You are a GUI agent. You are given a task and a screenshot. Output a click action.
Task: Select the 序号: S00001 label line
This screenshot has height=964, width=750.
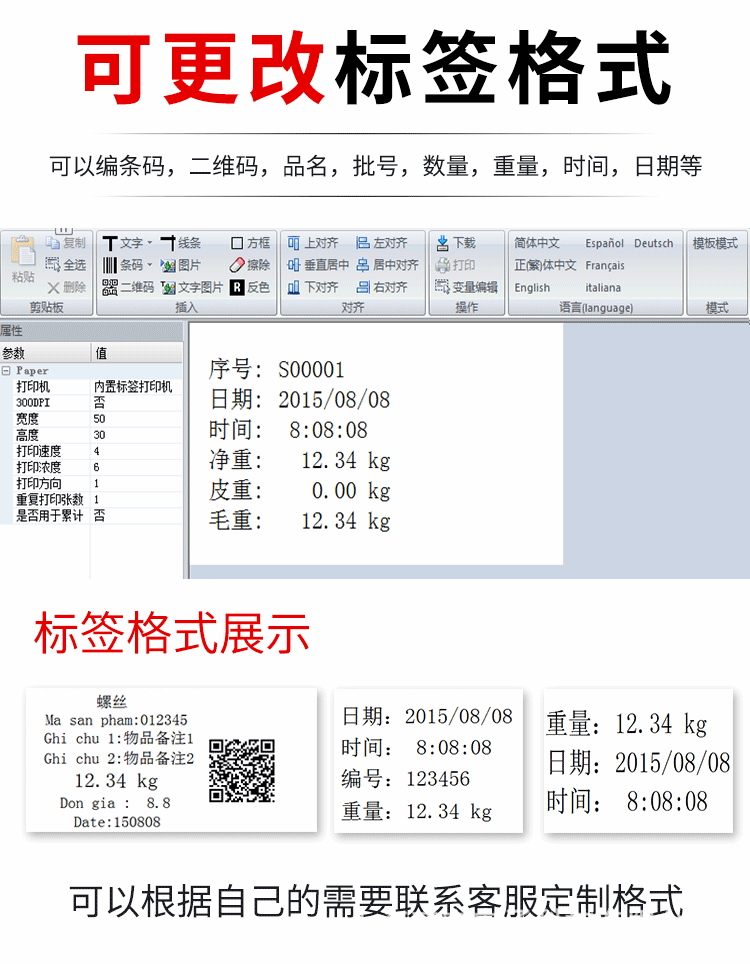277,369
